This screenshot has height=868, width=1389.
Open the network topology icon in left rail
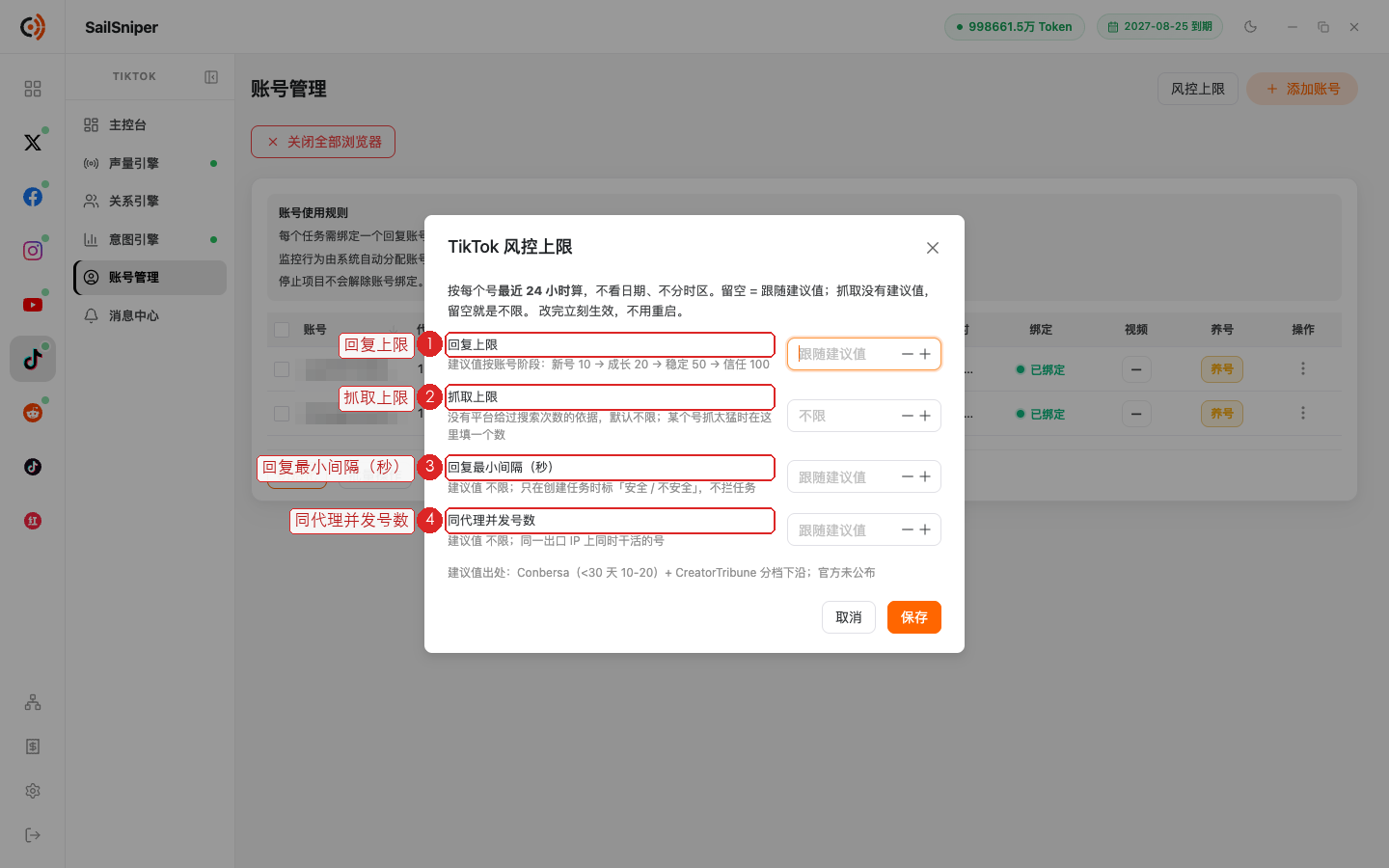(x=33, y=702)
